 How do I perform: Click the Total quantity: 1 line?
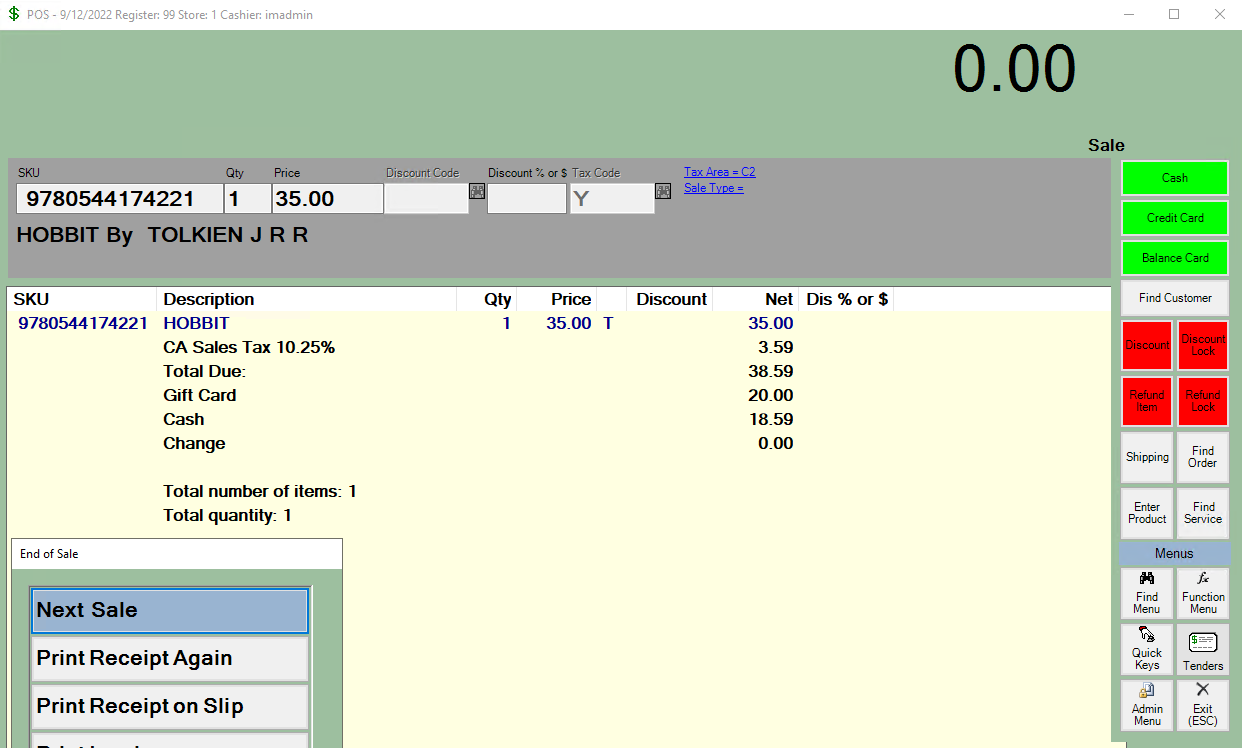click(228, 515)
